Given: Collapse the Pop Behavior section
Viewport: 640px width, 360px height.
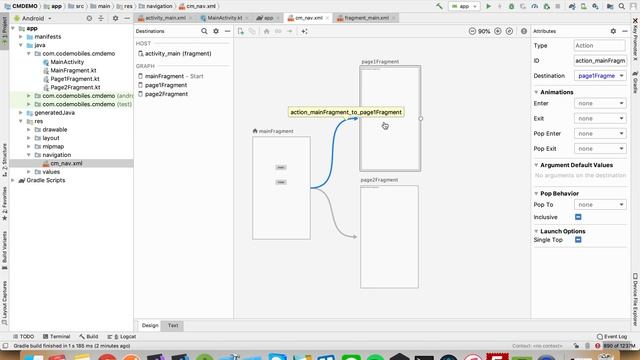Looking at the screenshot, I should point(536,193).
